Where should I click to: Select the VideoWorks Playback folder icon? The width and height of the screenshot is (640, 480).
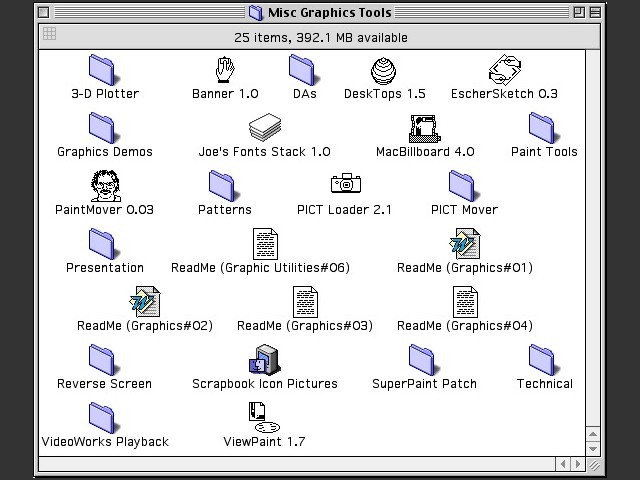tap(104, 418)
